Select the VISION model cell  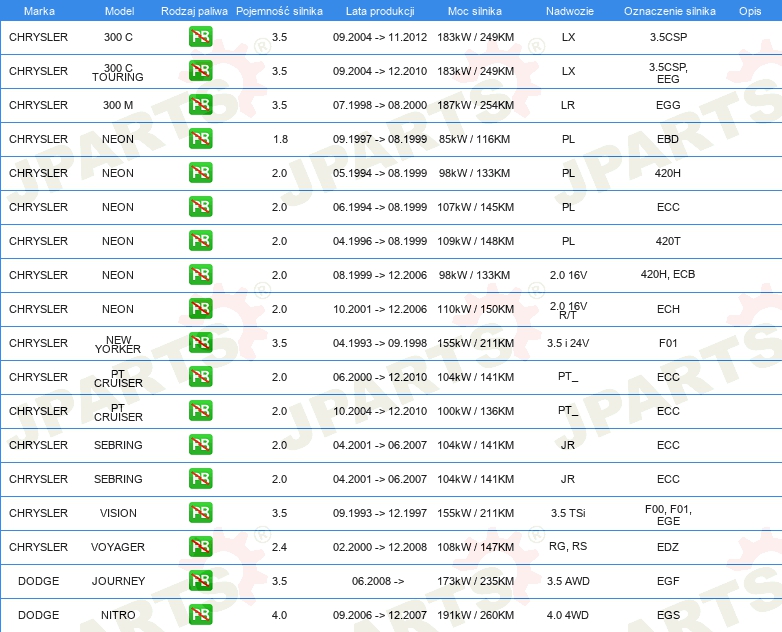(x=118, y=513)
